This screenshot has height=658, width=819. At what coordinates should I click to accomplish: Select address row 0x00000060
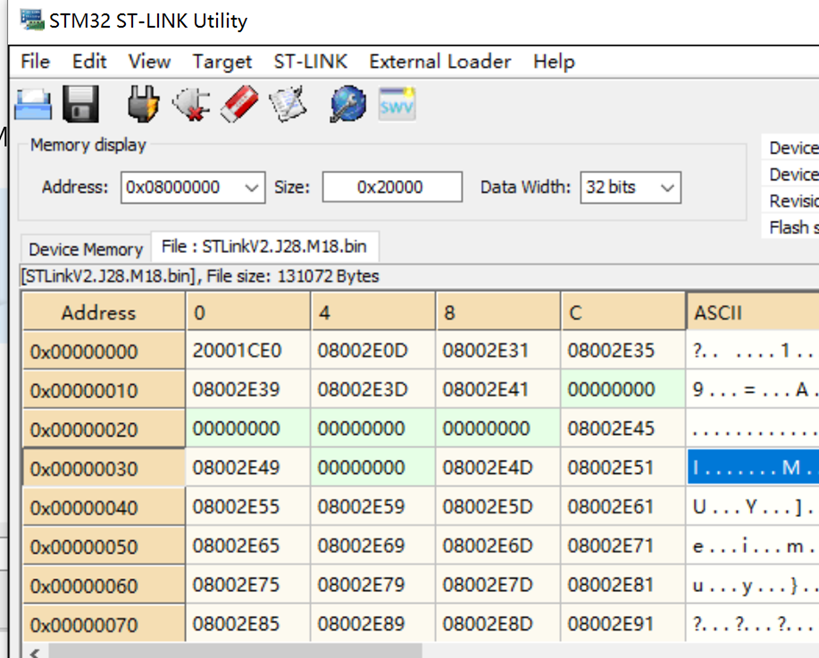[x=103, y=585]
